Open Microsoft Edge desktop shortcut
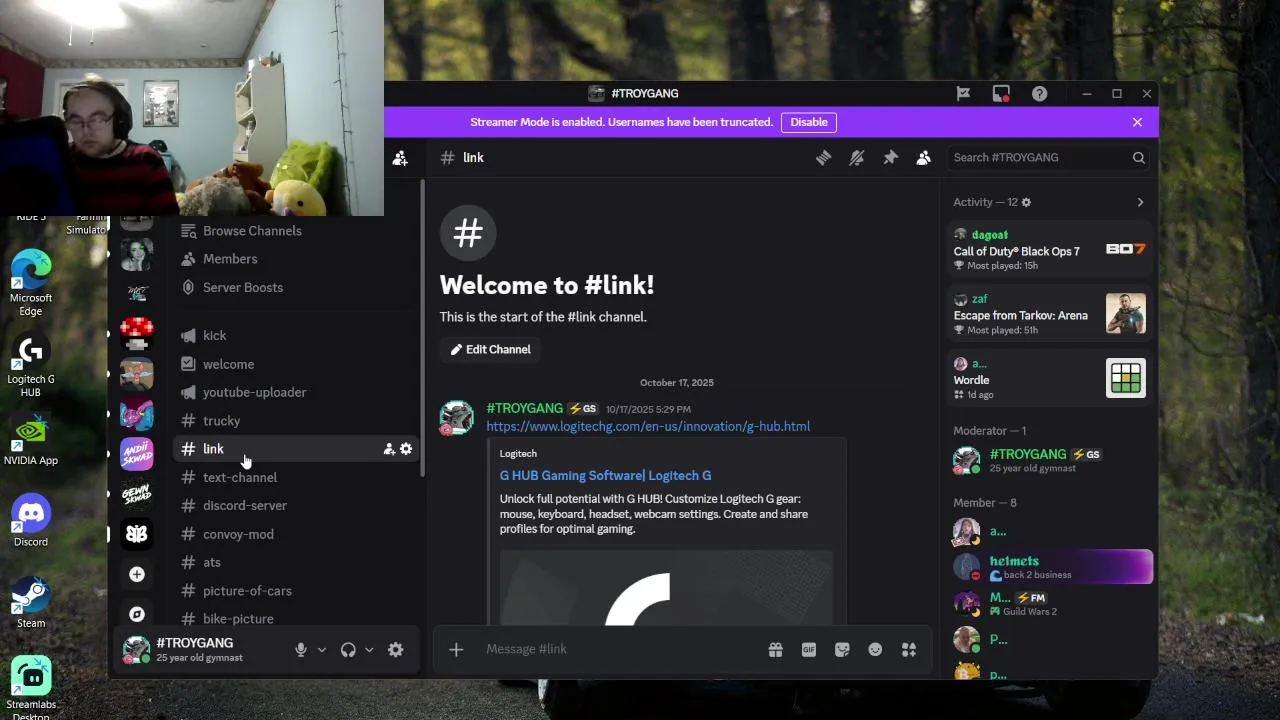Screen dimensions: 1280x720 [31, 283]
